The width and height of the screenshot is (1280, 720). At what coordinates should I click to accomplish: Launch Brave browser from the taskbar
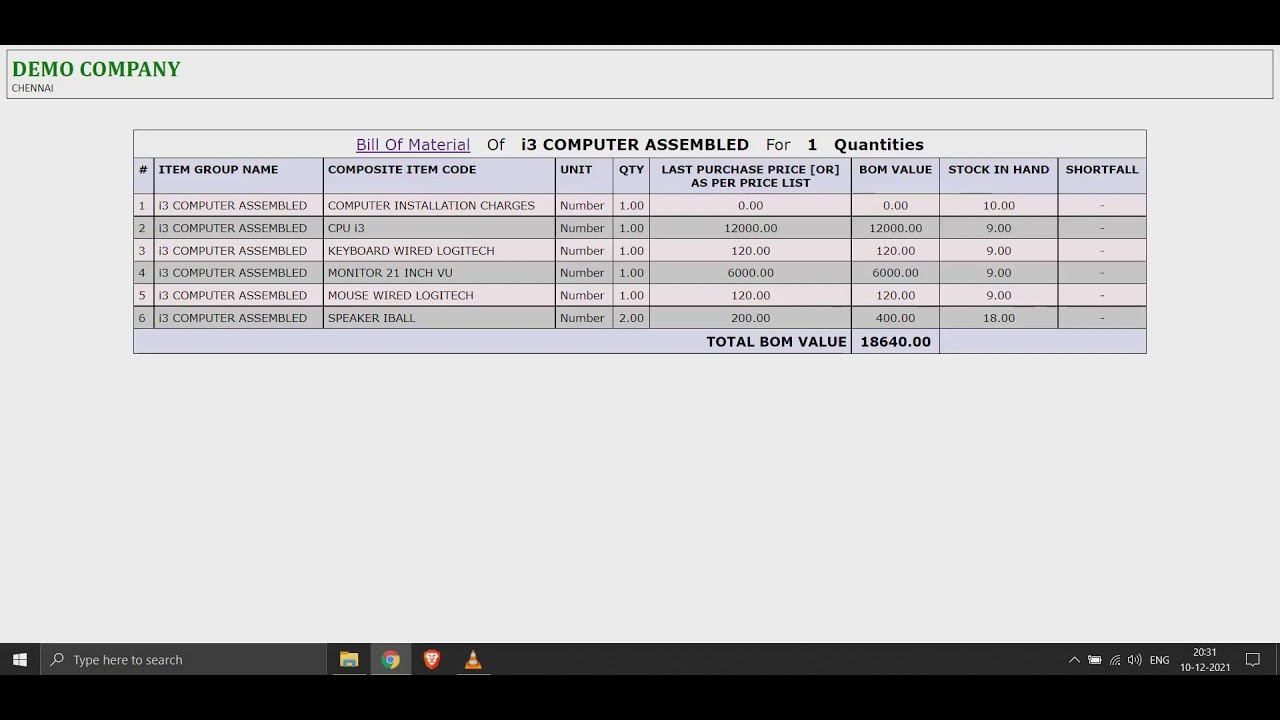pos(432,660)
